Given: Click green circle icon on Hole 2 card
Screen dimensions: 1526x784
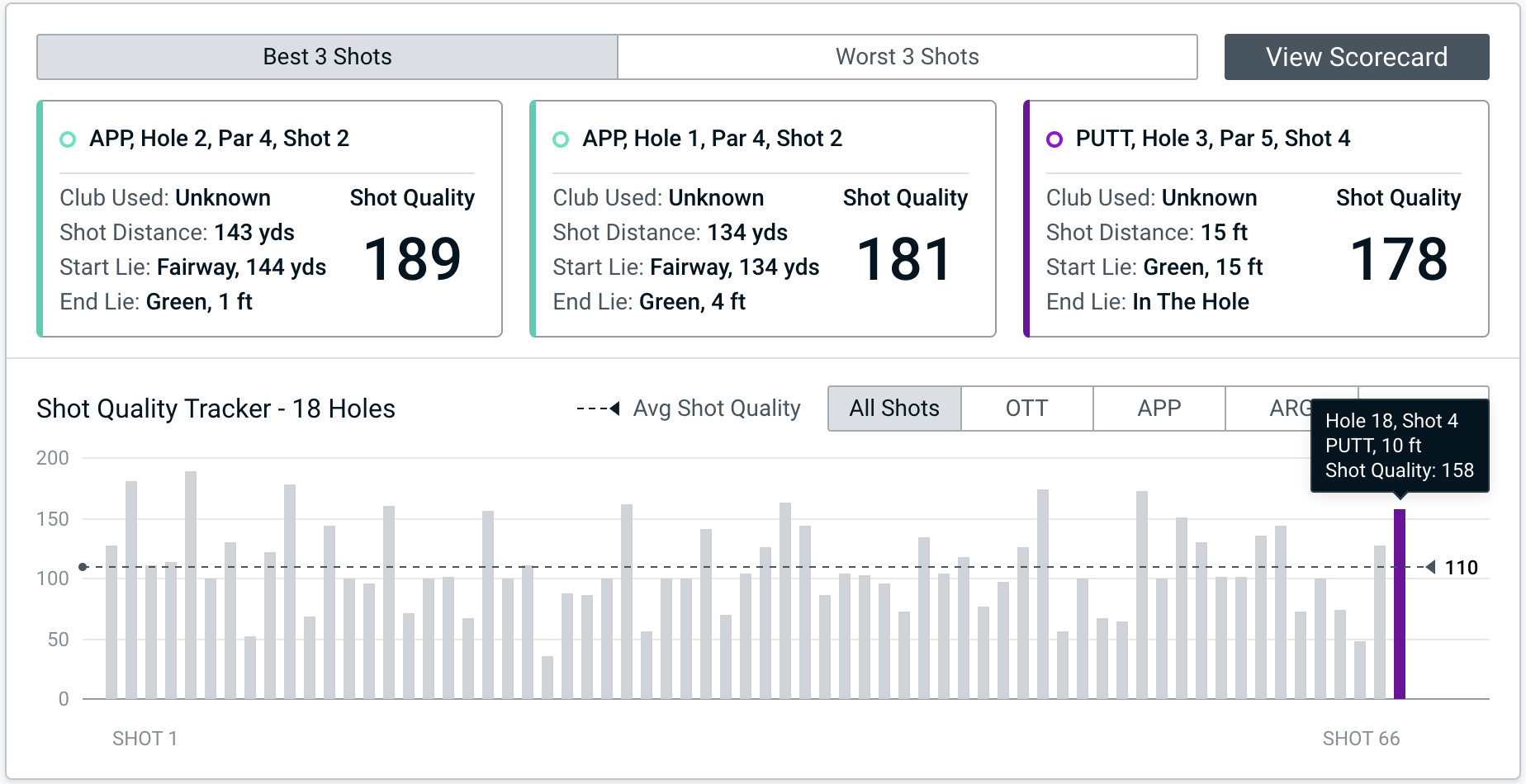Looking at the screenshot, I should tap(68, 139).
